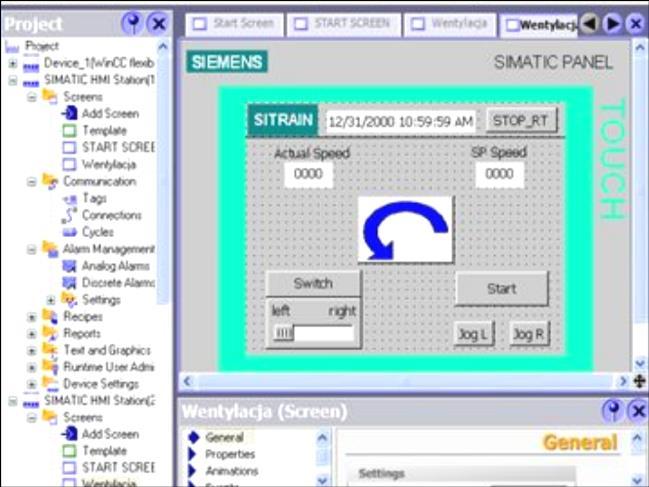The image size is (649, 487).
Task: Expand the Reports folder
Action: pyautogui.click(x=32, y=334)
